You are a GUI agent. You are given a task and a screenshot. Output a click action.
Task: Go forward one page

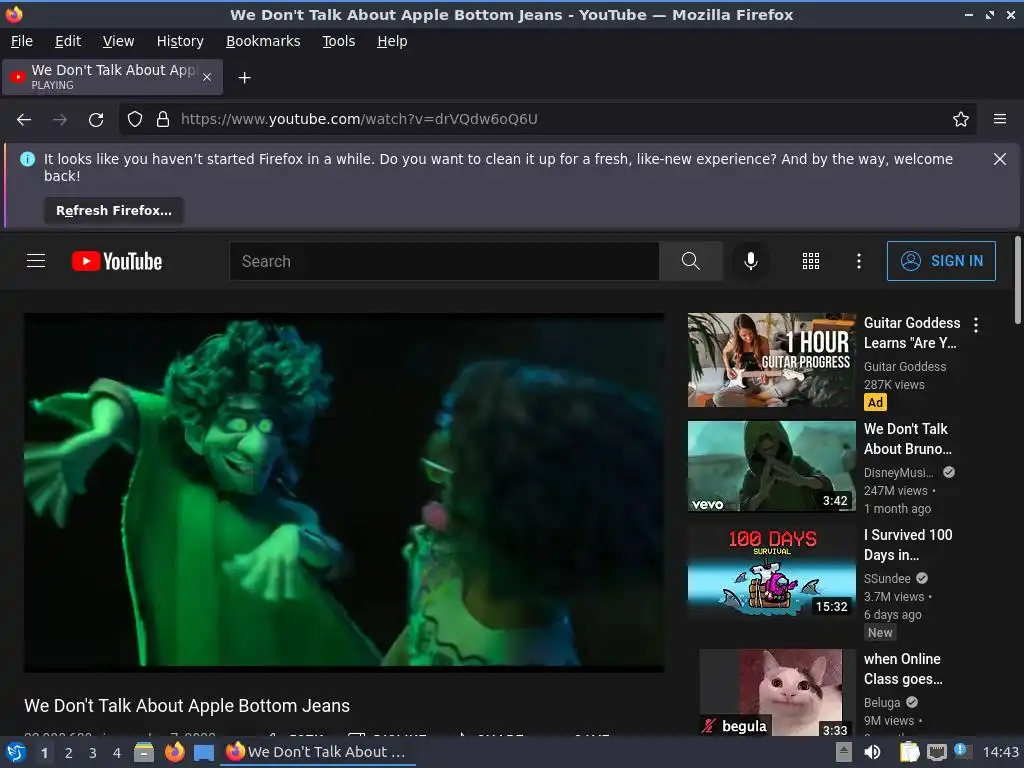pos(59,120)
